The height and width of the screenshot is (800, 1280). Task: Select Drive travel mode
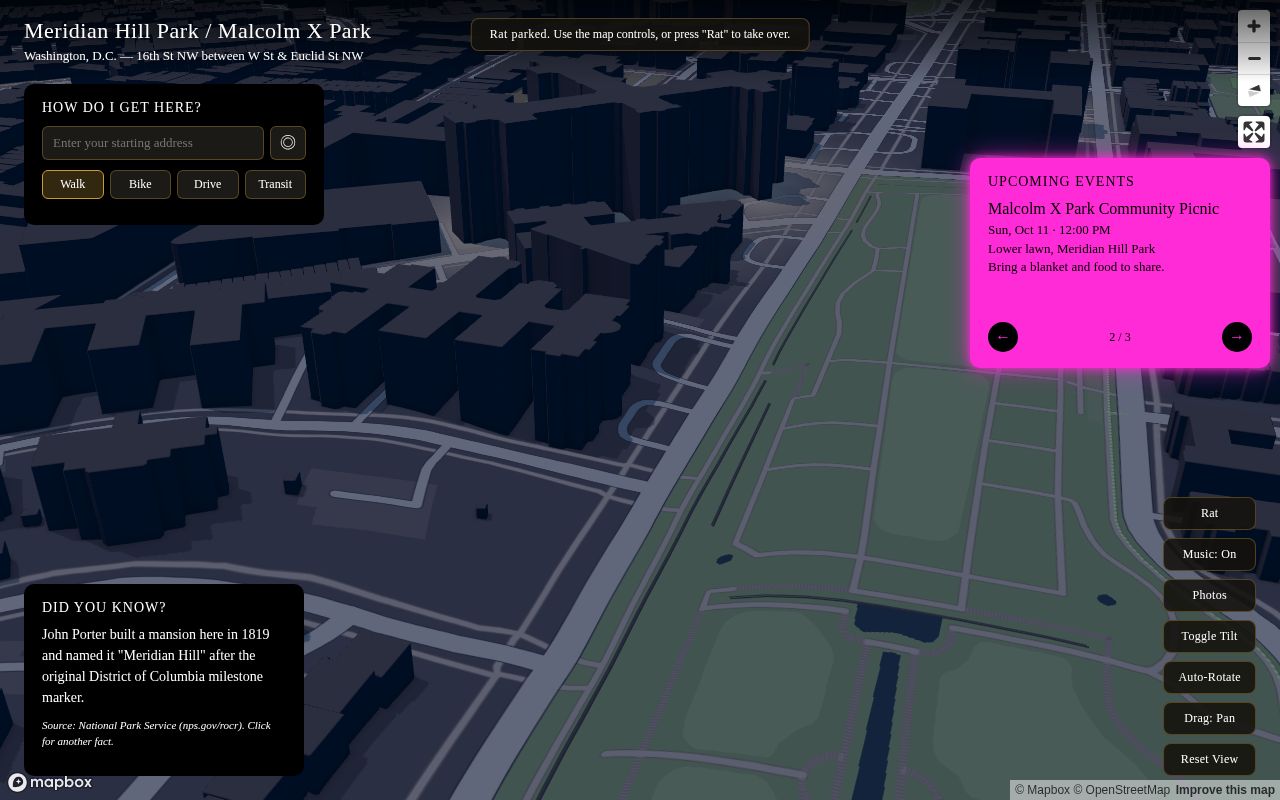(x=208, y=184)
